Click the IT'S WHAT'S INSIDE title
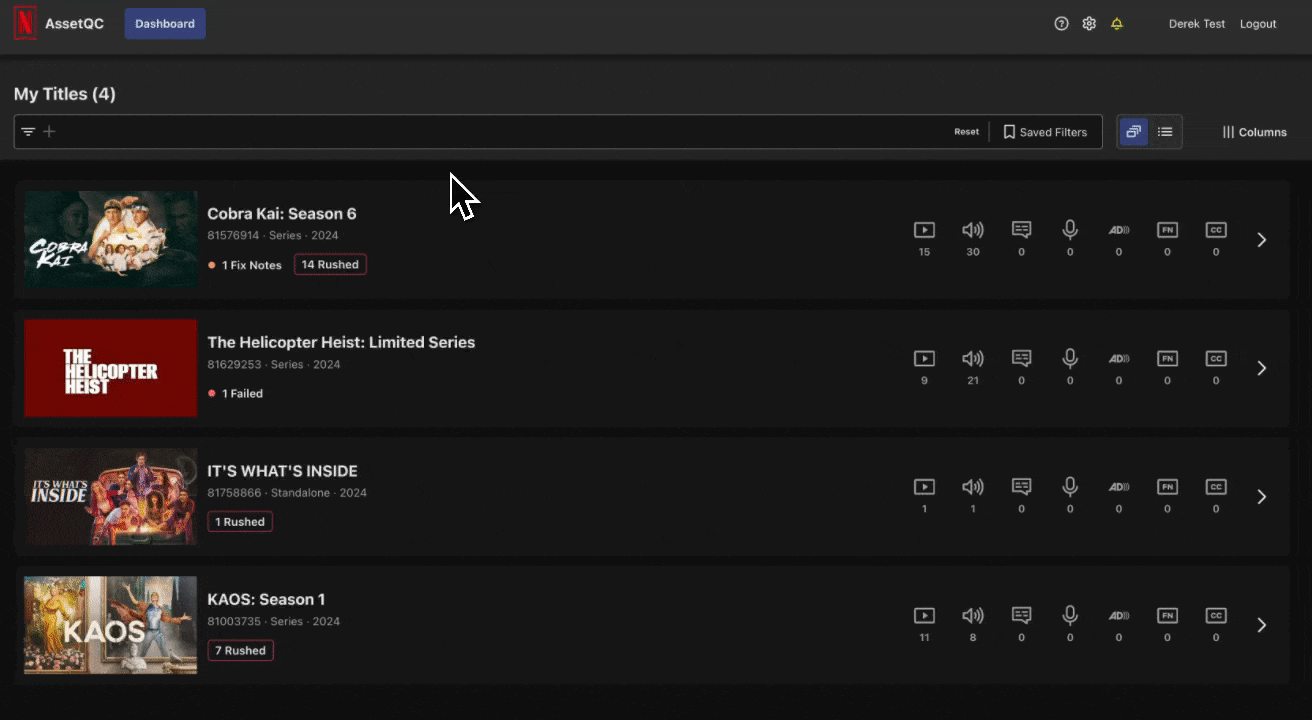The image size is (1312, 720). point(282,471)
